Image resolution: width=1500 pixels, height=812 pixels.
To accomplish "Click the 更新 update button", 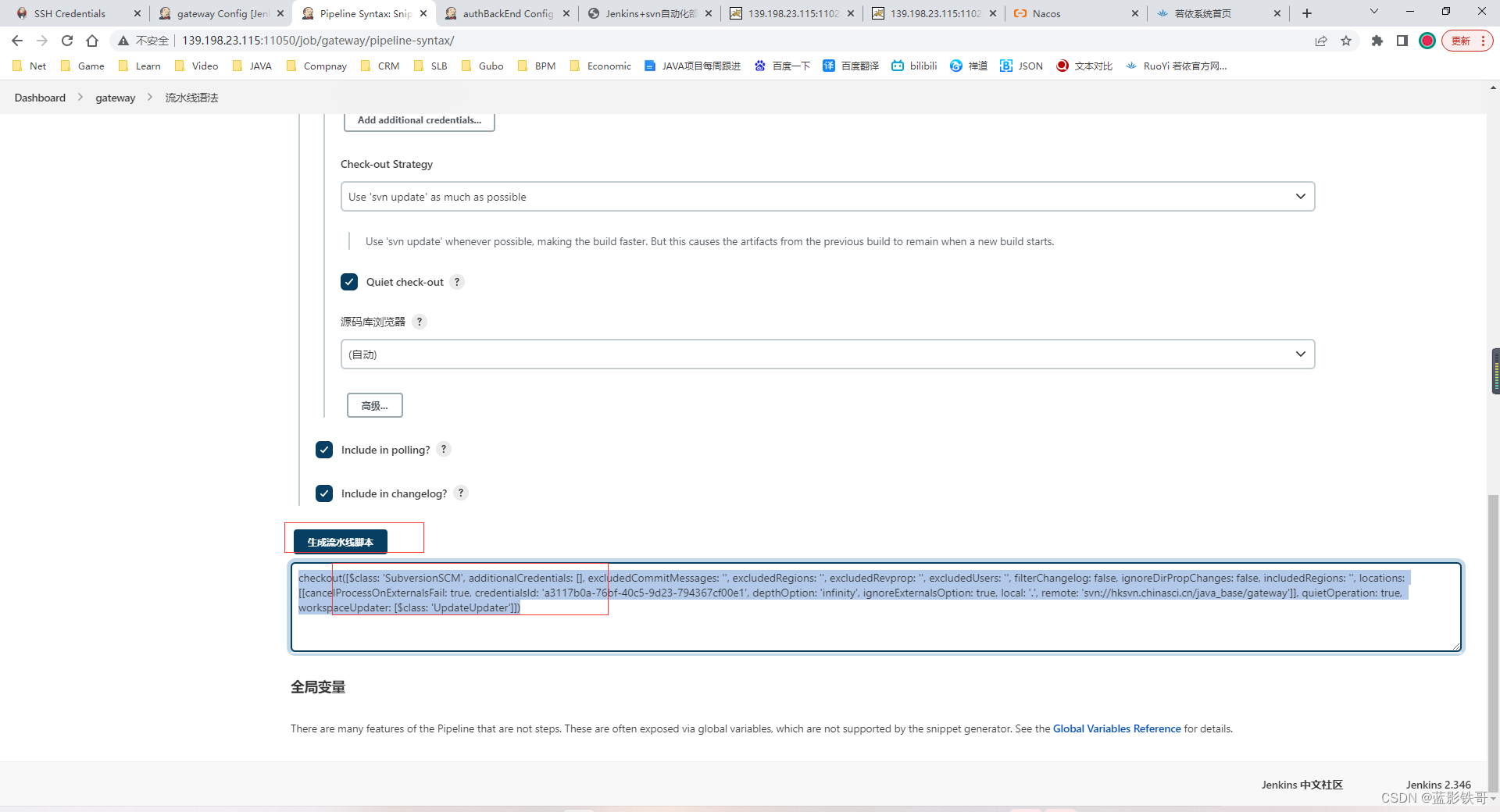I will point(1467,41).
